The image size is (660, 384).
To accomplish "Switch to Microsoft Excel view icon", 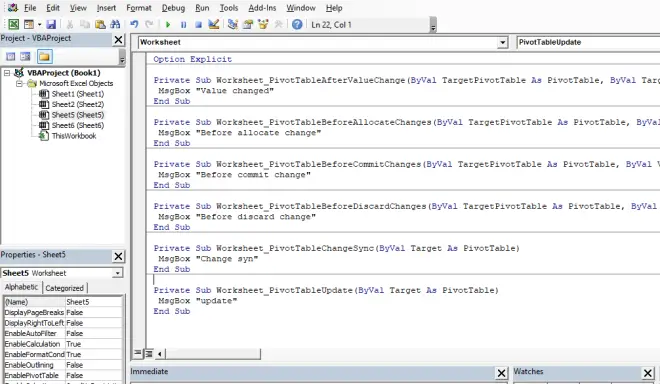I will [13, 24].
